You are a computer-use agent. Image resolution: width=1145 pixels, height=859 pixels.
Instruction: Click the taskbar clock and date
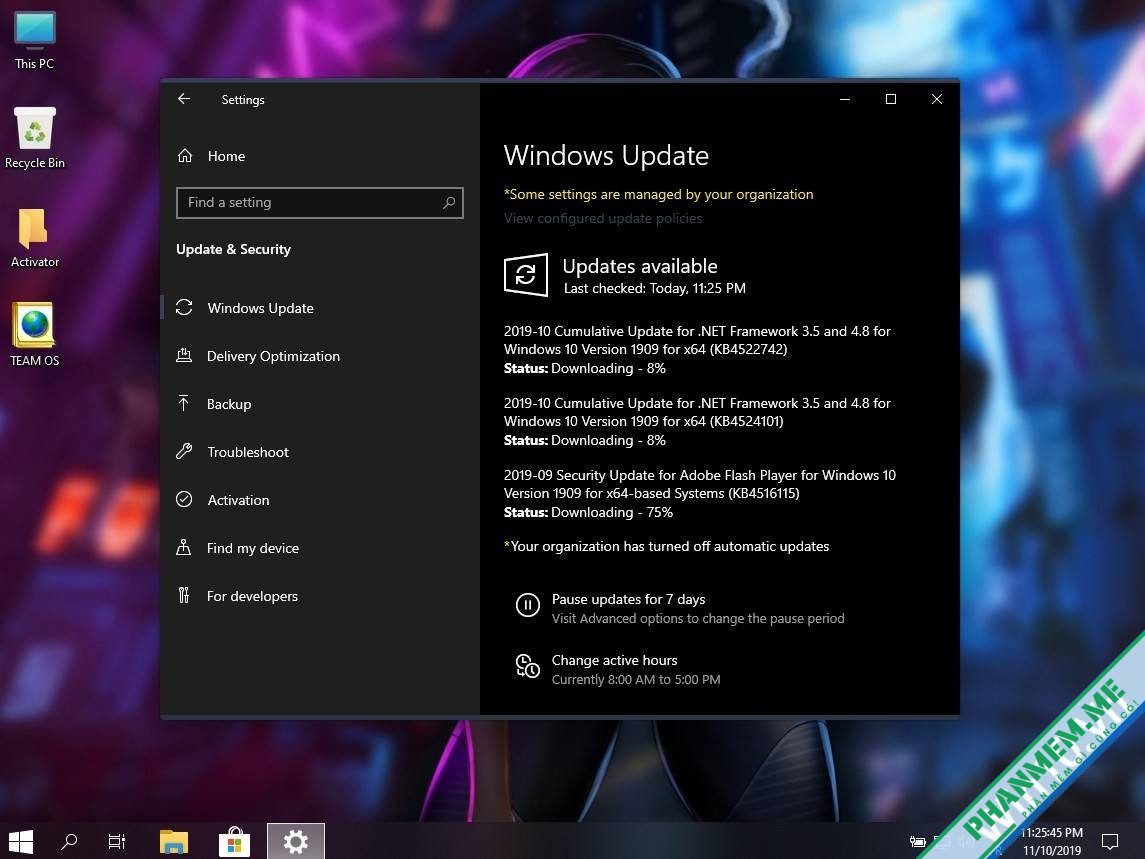tap(1052, 841)
